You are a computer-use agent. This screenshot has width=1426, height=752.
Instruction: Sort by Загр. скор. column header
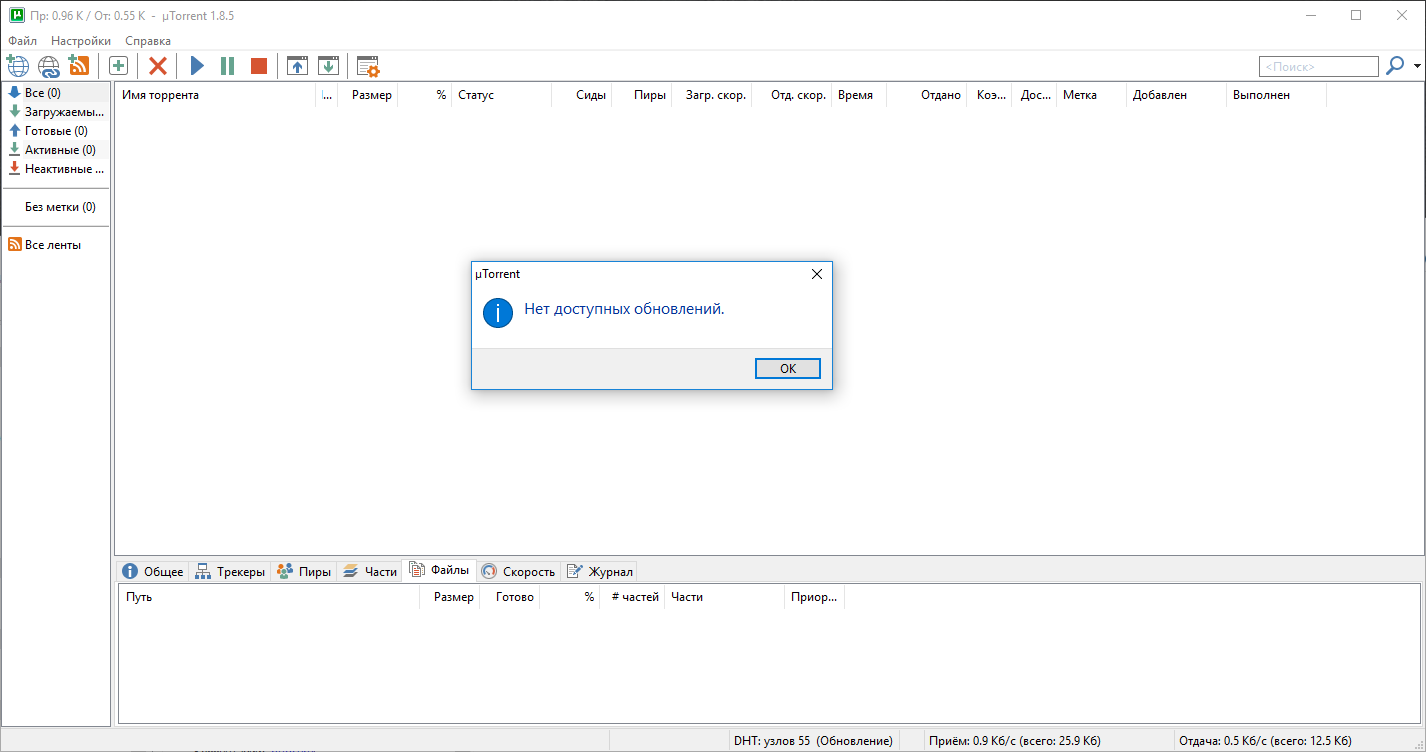click(x=711, y=95)
